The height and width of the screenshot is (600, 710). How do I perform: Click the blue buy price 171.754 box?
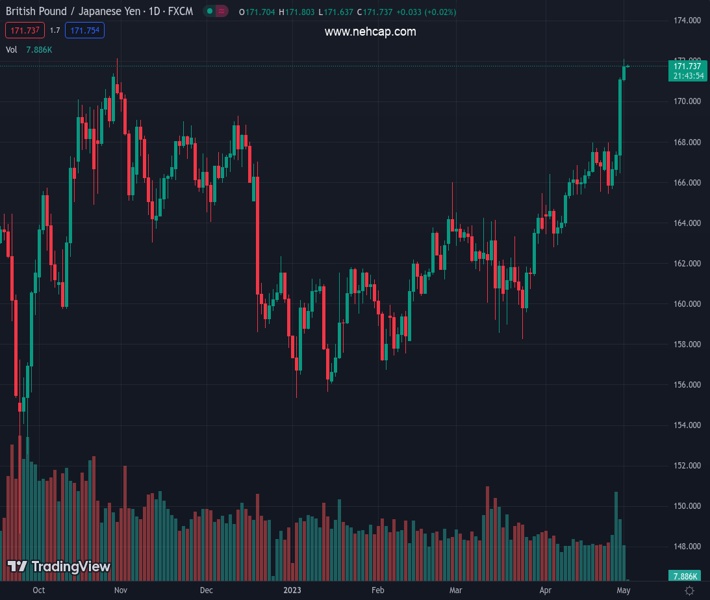[x=85, y=31]
